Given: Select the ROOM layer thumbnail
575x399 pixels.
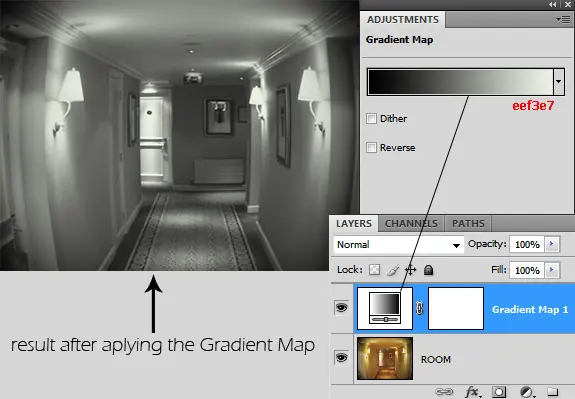Looking at the screenshot, I should pyautogui.click(x=385, y=358).
